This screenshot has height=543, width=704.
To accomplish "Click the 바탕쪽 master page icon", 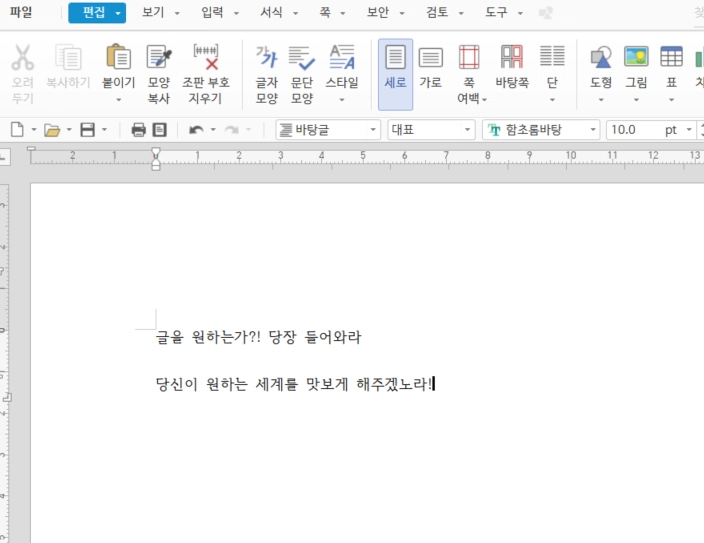I will coord(511,58).
